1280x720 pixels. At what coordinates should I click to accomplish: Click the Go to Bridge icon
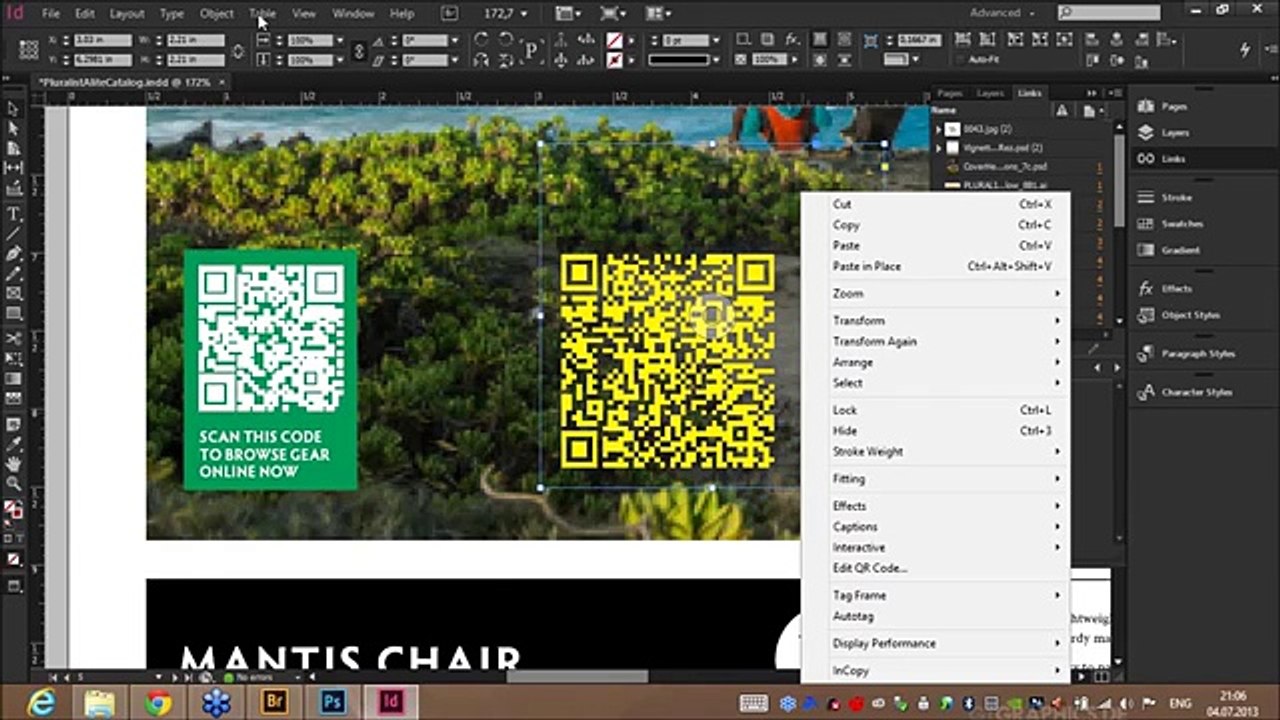[x=449, y=14]
